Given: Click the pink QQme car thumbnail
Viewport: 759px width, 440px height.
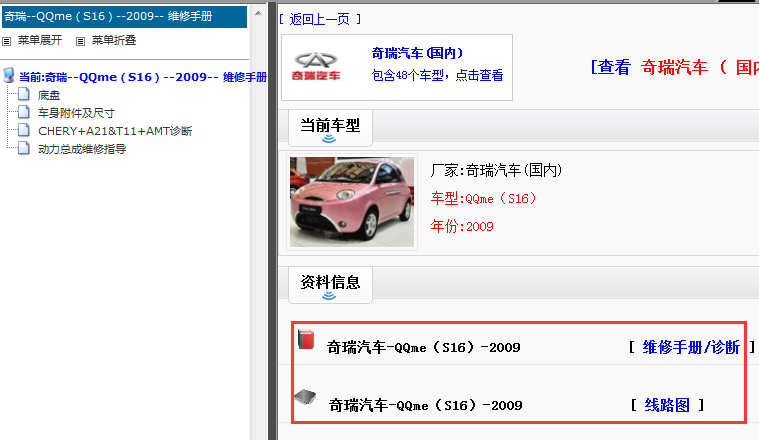Looking at the screenshot, I should click(x=352, y=202).
